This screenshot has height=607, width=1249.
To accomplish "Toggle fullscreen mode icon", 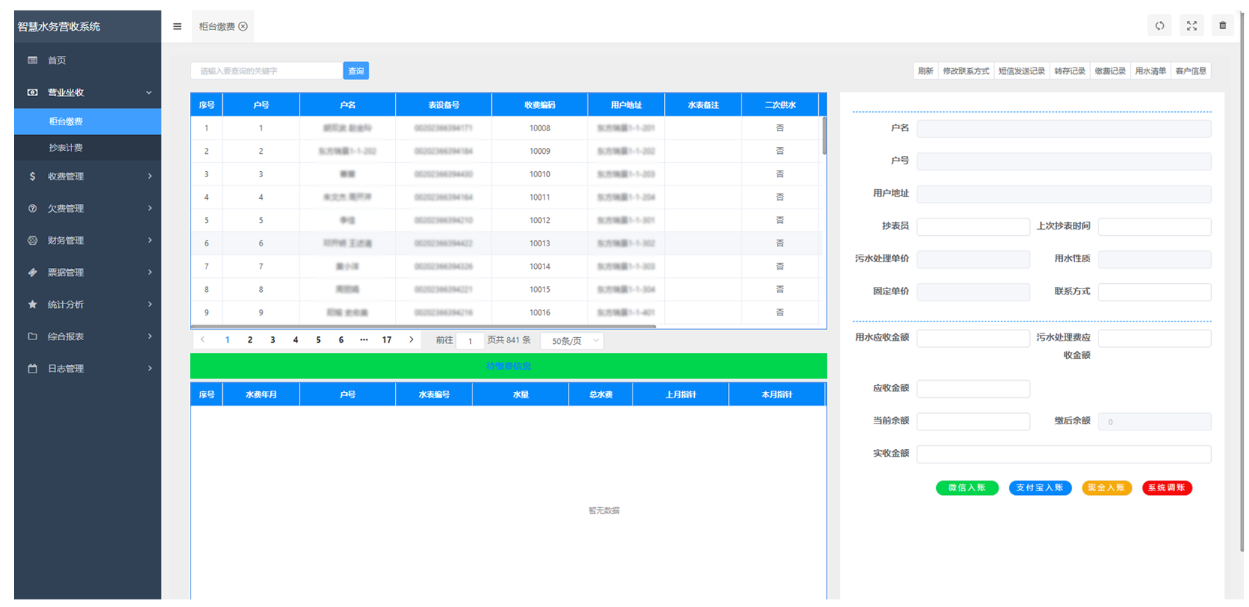I will tap(1191, 26).
